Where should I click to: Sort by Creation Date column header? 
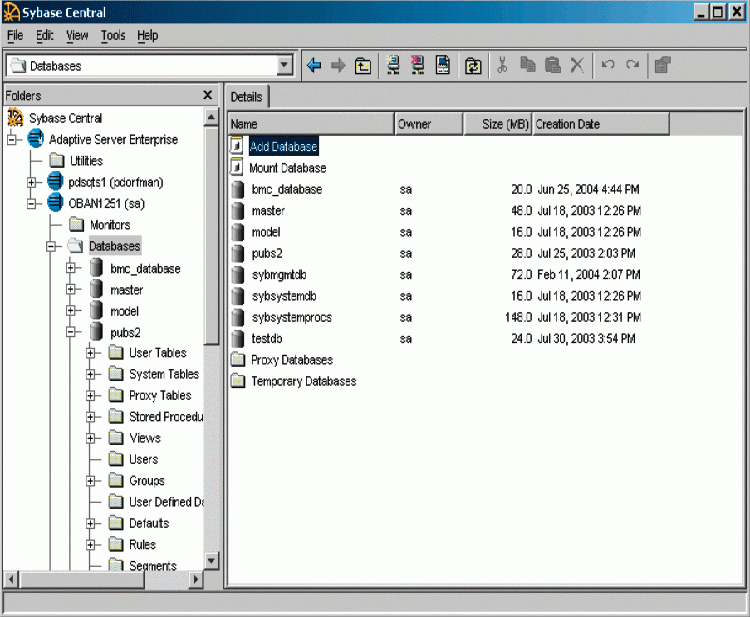tap(601, 124)
